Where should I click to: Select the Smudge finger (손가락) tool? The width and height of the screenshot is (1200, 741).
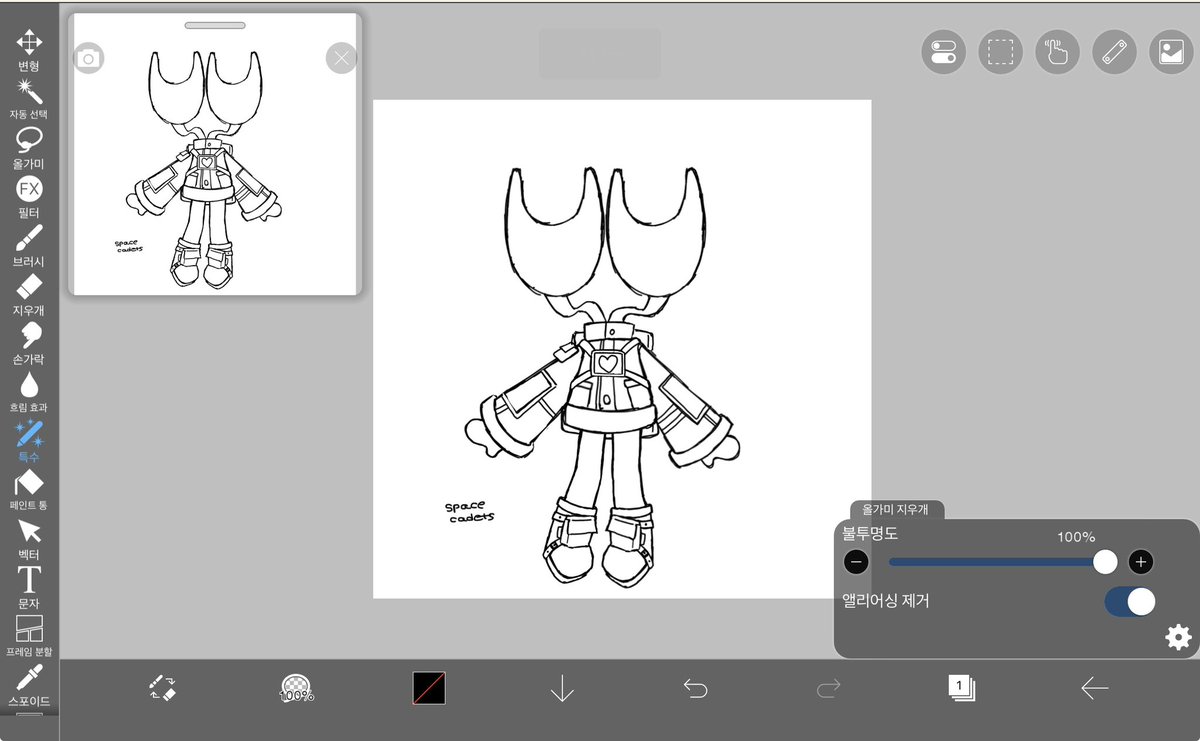[x=29, y=344]
